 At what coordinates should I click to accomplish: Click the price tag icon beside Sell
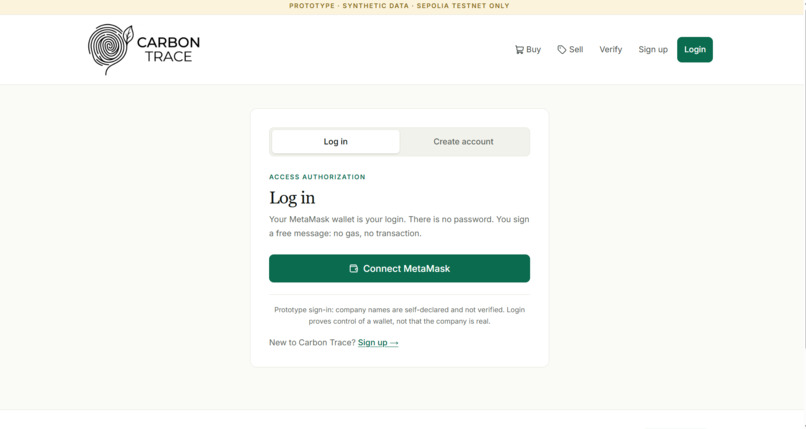coord(562,49)
